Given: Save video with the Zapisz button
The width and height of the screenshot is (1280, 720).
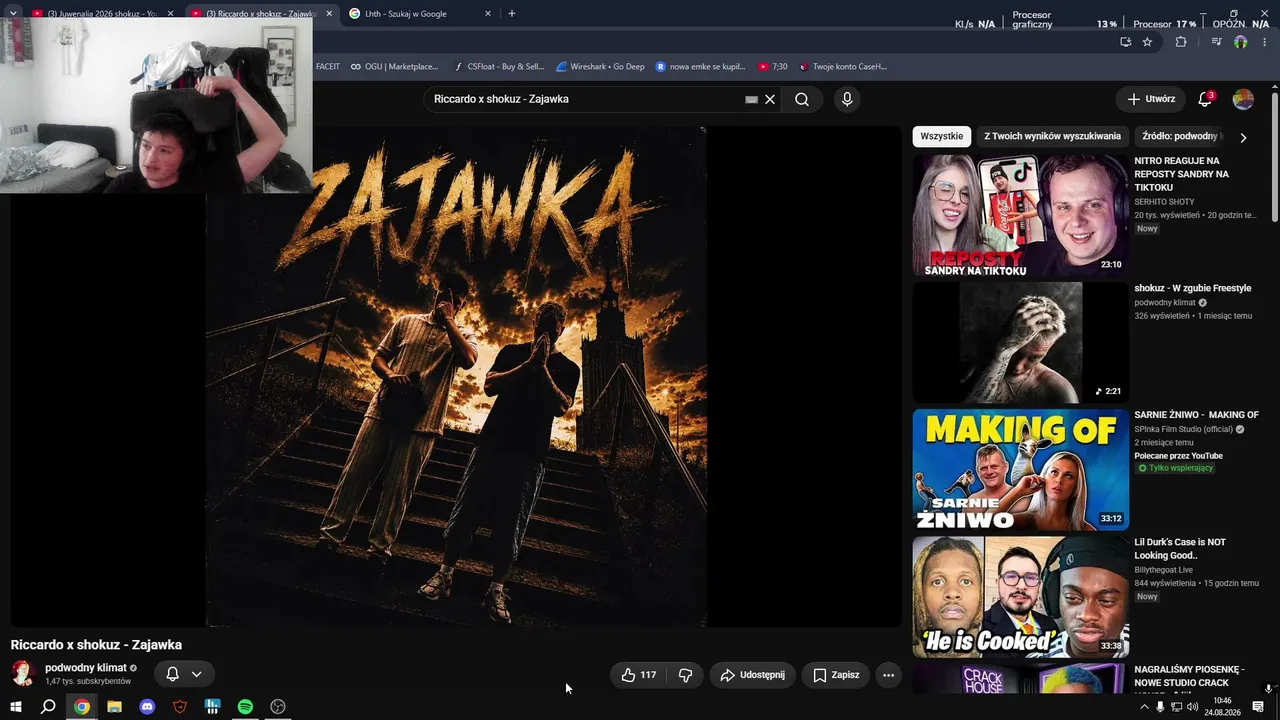Looking at the screenshot, I should point(836,675).
